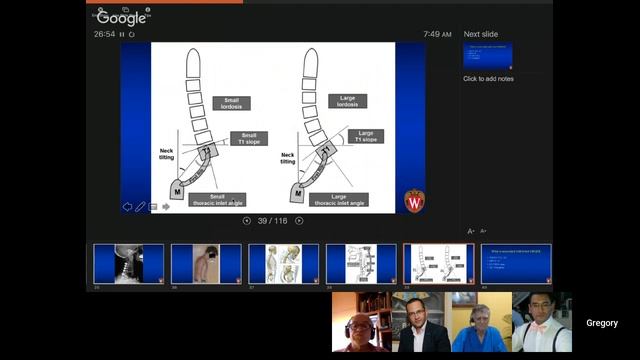Decrease the notes text size

(x=483, y=231)
